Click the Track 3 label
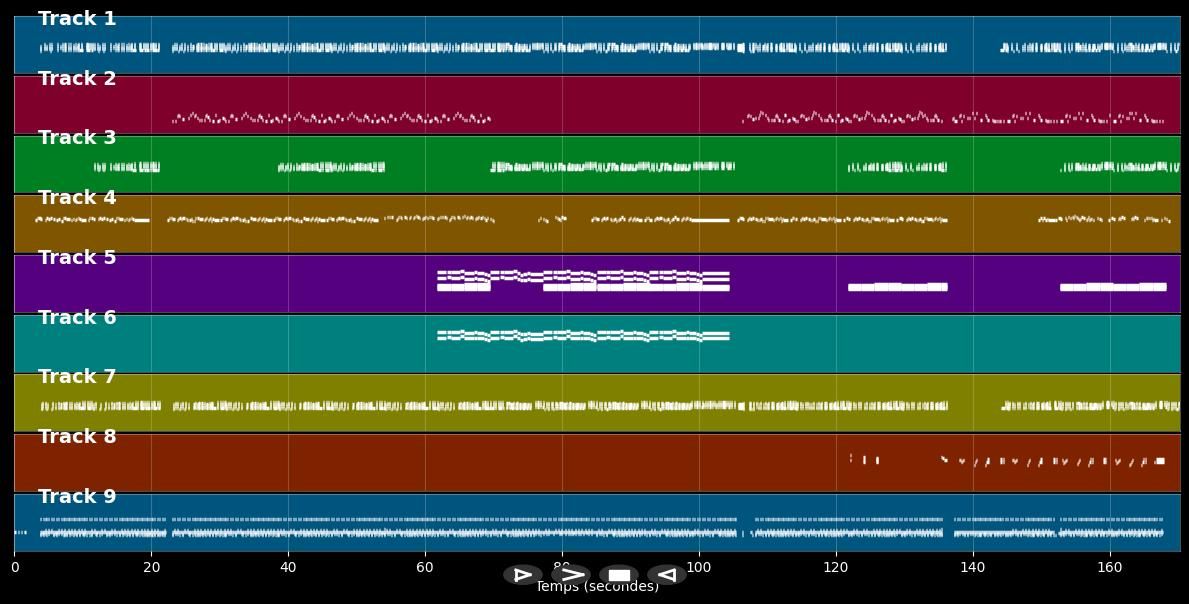 [77, 138]
